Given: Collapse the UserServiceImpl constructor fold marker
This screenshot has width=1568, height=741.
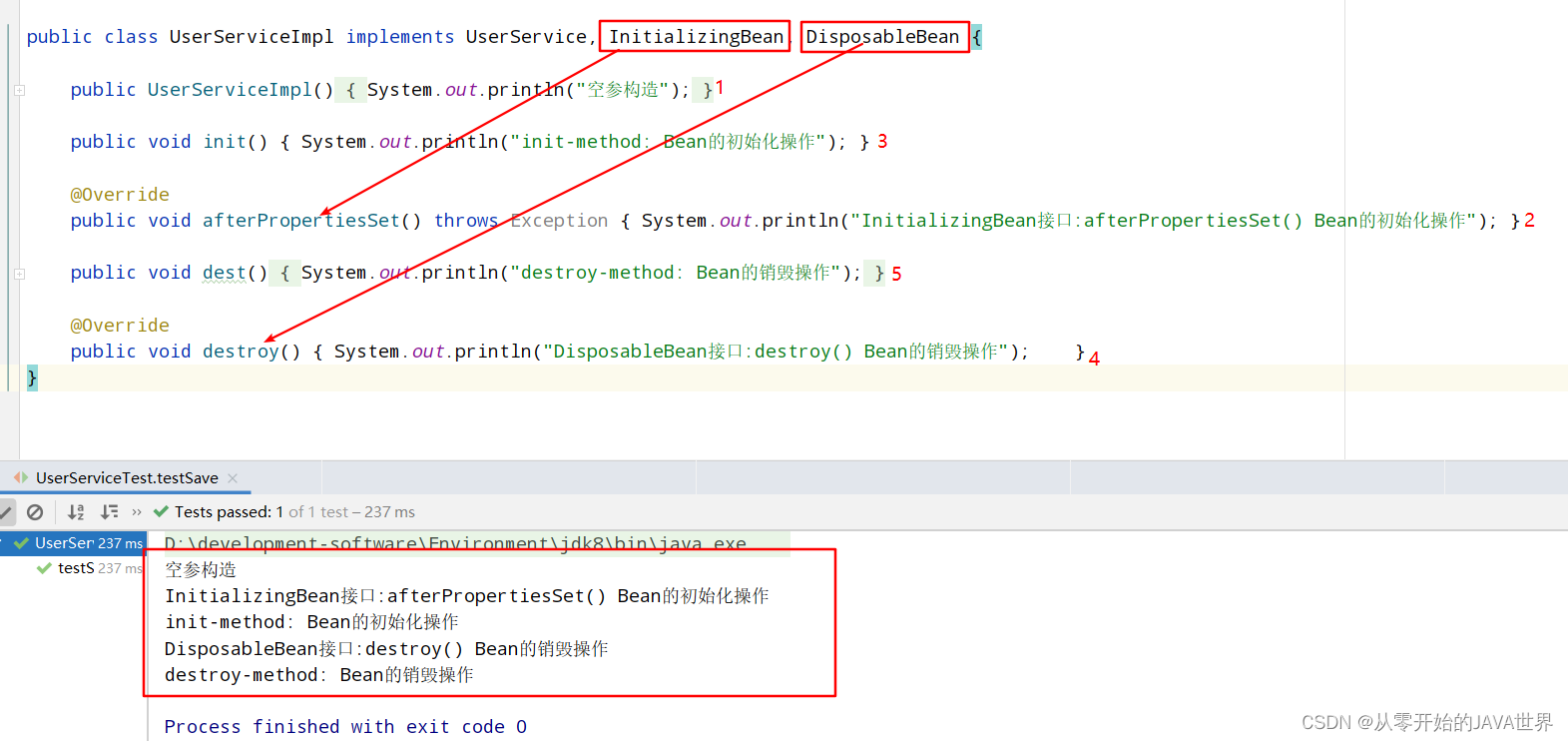Looking at the screenshot, I should pyautogui.click(x=19, y=90).
